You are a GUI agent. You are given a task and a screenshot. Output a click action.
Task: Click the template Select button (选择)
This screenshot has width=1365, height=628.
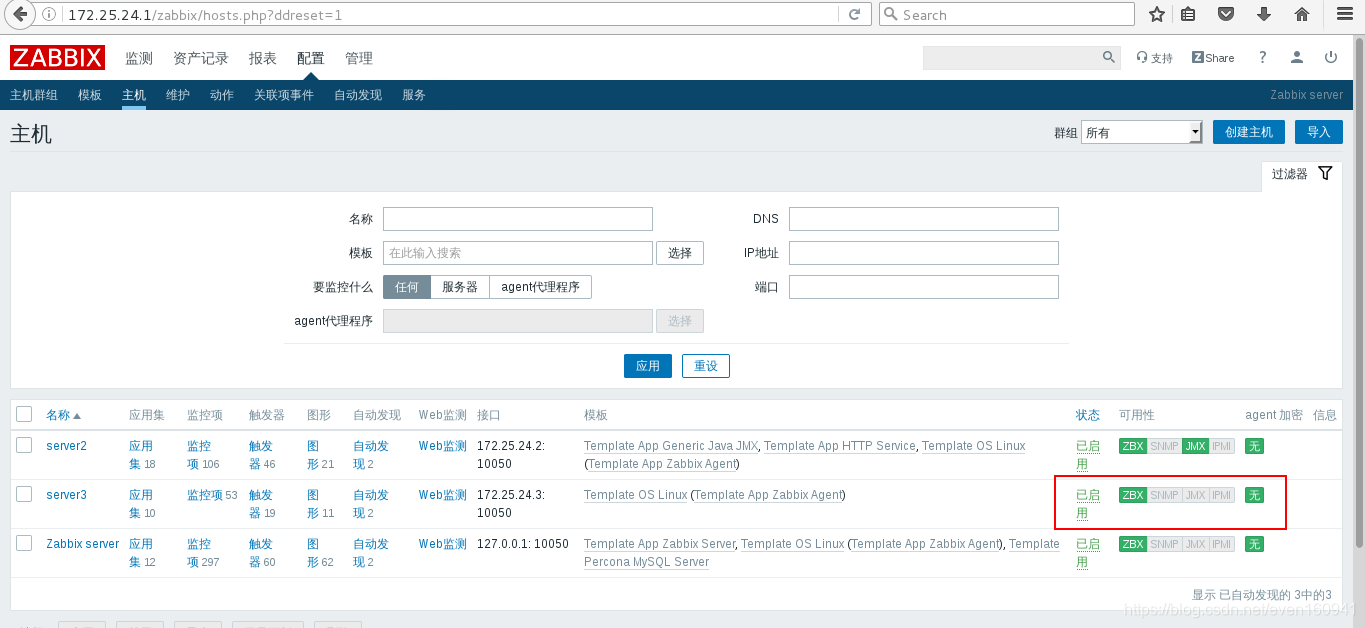[x=680, y=253]
